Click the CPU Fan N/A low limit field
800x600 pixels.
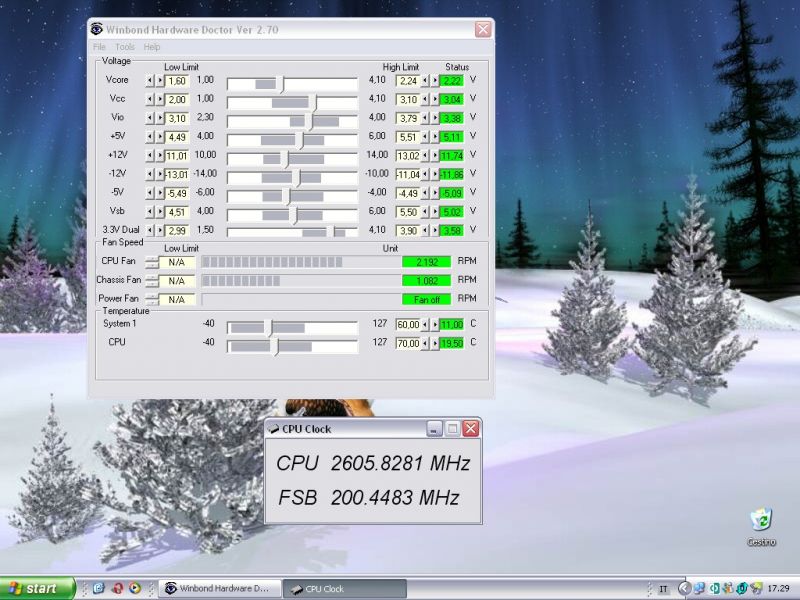(x=177, y=262)
